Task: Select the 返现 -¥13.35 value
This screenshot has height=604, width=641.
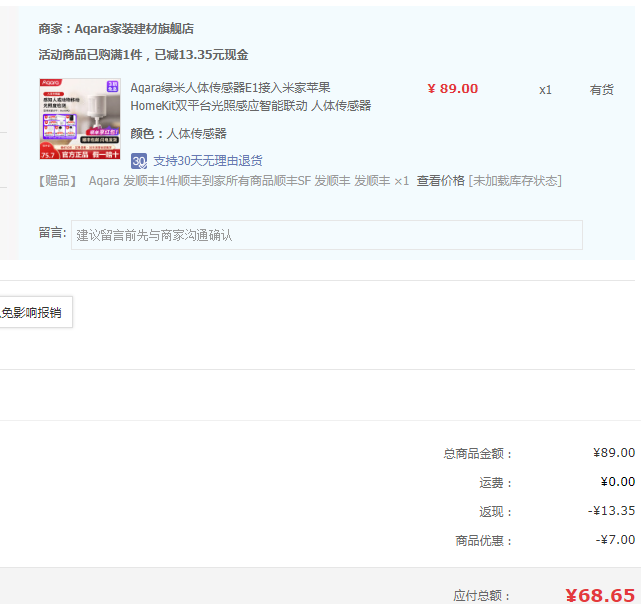Action: (x=612, y=511)
